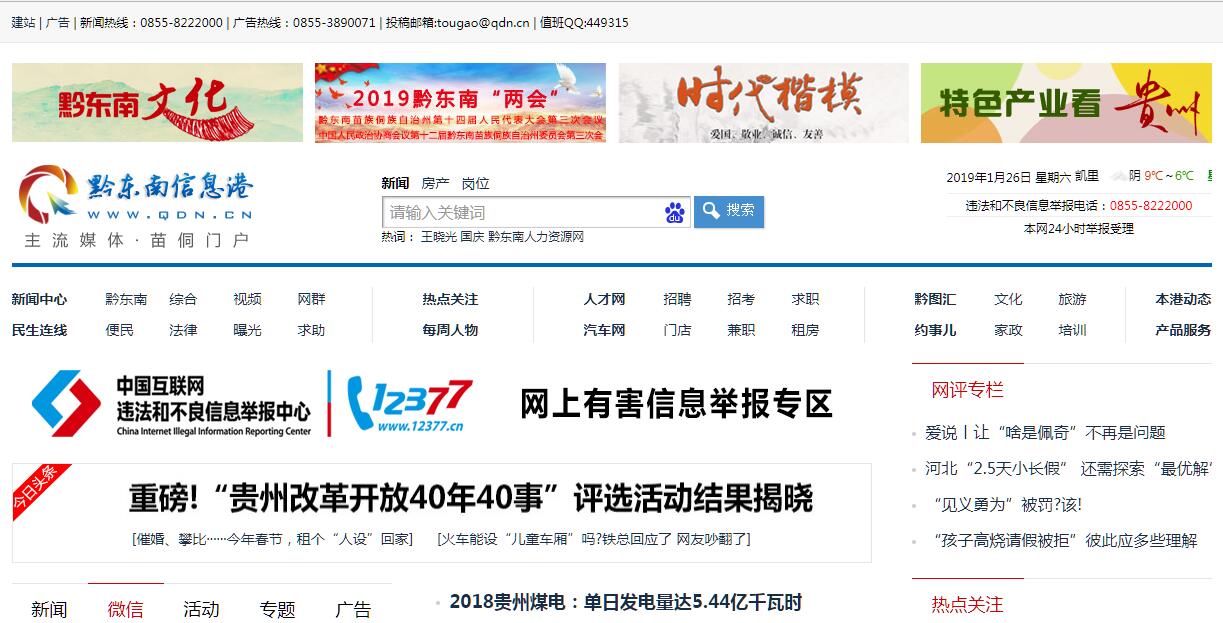The height and width of the screenshot is (623, 1223).
Task: Open the 2019黔东南两会 banner
Action: pos(460,102)
